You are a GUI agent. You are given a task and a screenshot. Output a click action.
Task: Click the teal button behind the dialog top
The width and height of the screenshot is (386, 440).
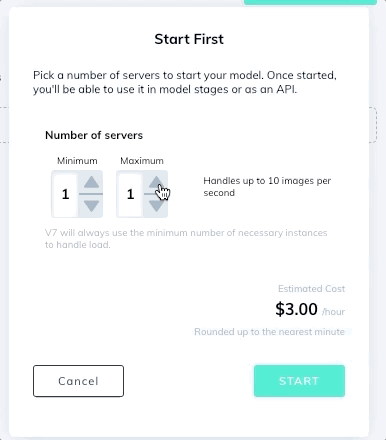coord(310,2)
